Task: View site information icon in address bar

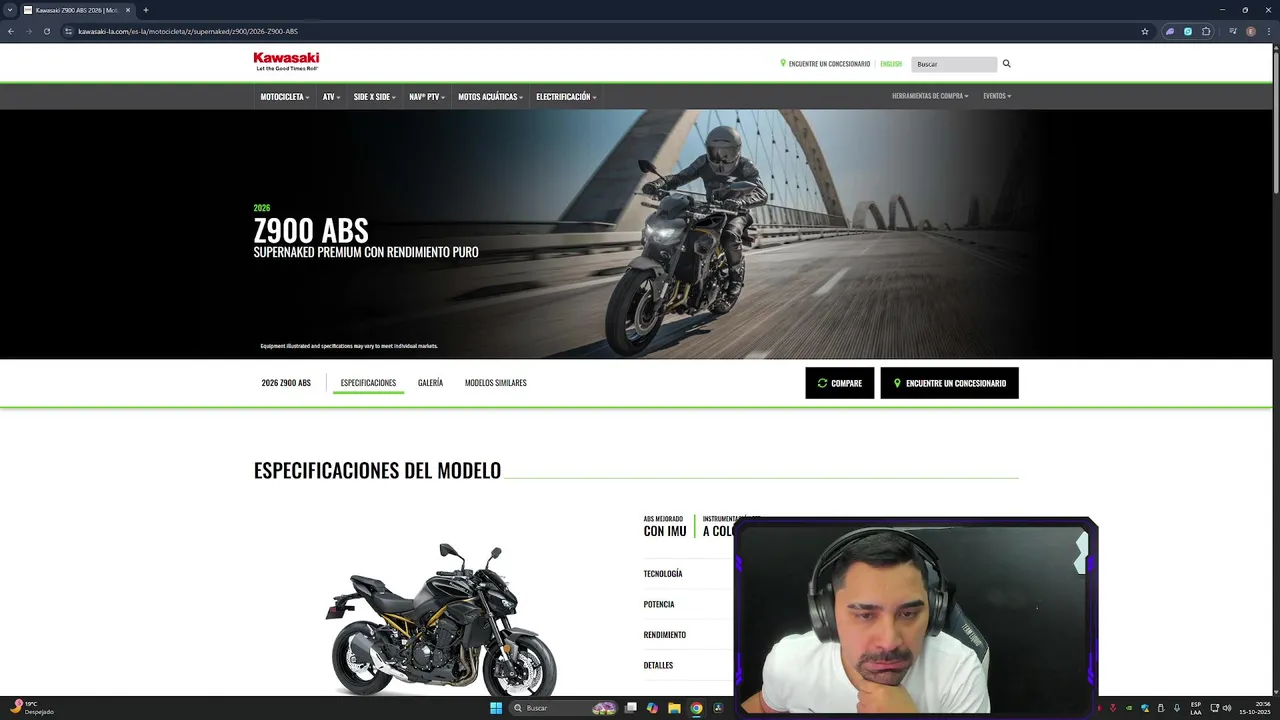Action: coord(68,31)
